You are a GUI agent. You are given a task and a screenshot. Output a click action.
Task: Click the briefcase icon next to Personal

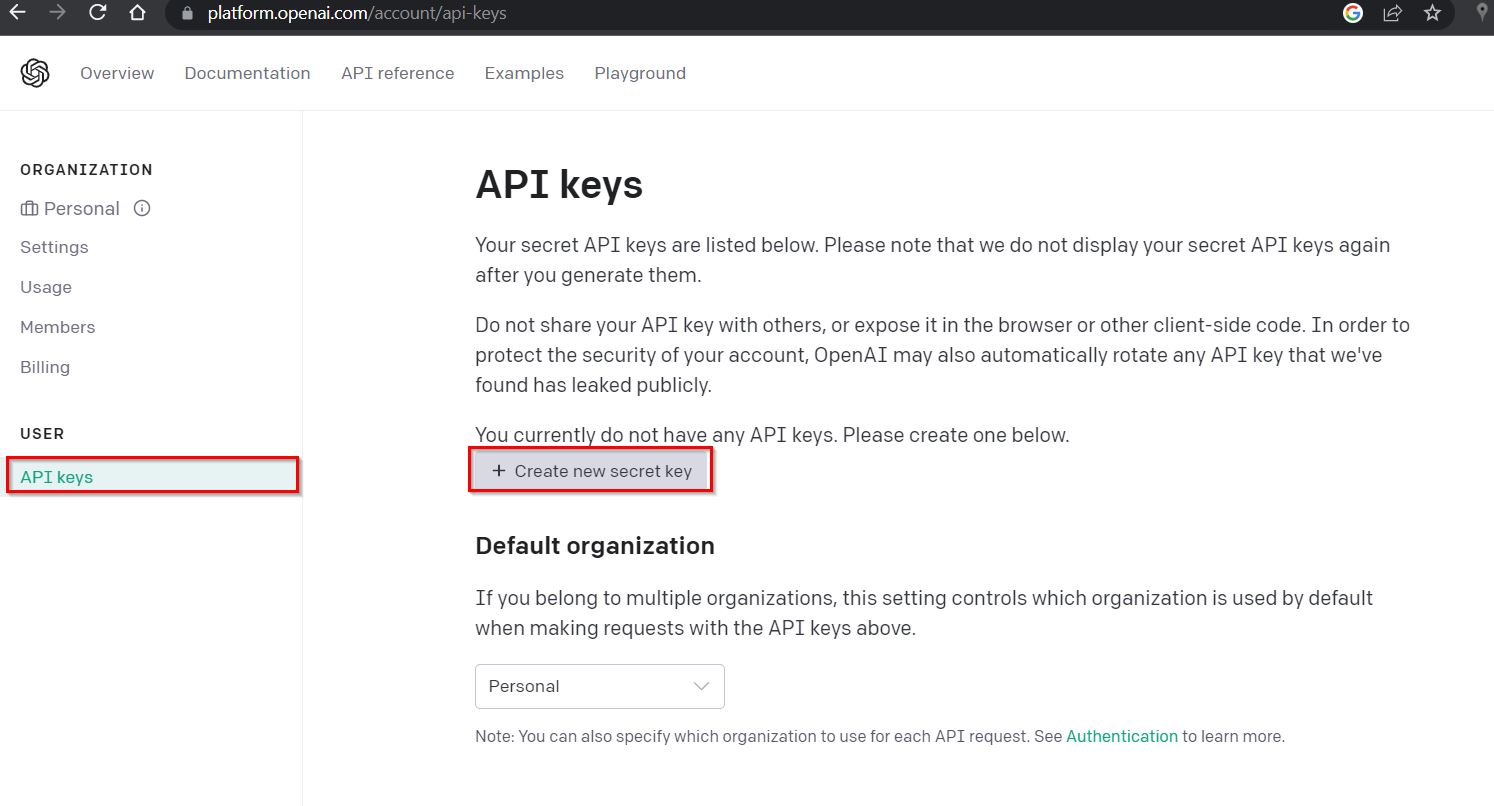tap(29, 209)
